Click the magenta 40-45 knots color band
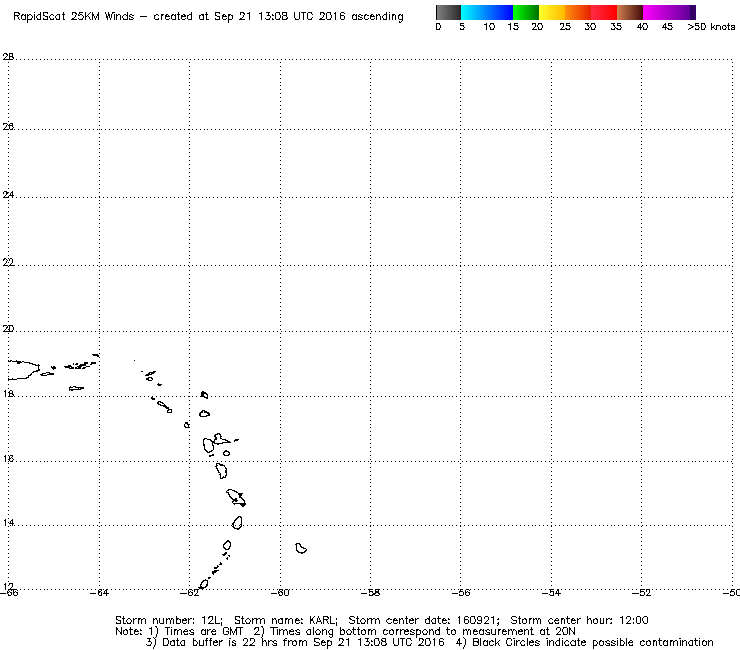 coord(656,12)
